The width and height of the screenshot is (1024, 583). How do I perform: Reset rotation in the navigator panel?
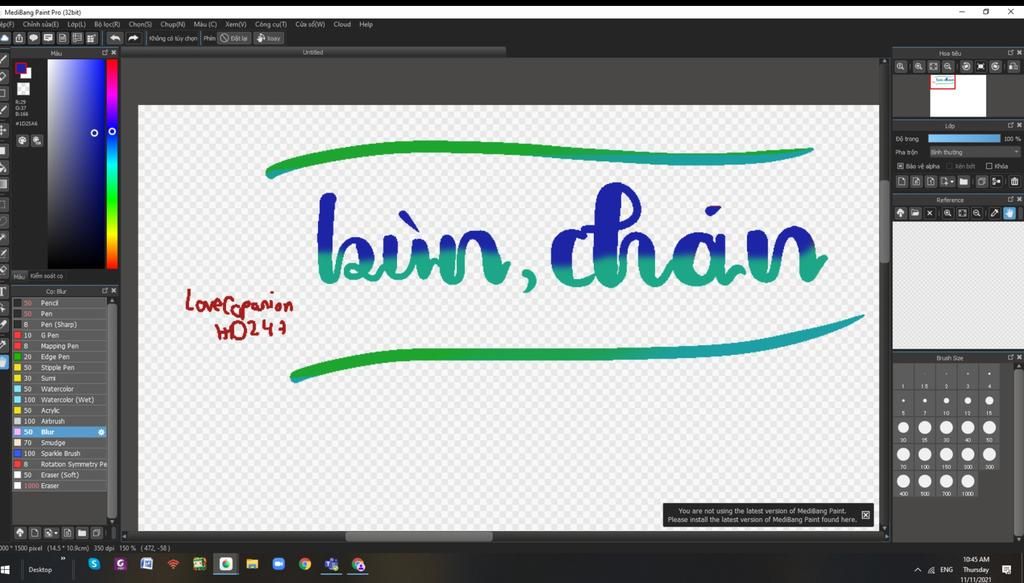pos(980,67)
